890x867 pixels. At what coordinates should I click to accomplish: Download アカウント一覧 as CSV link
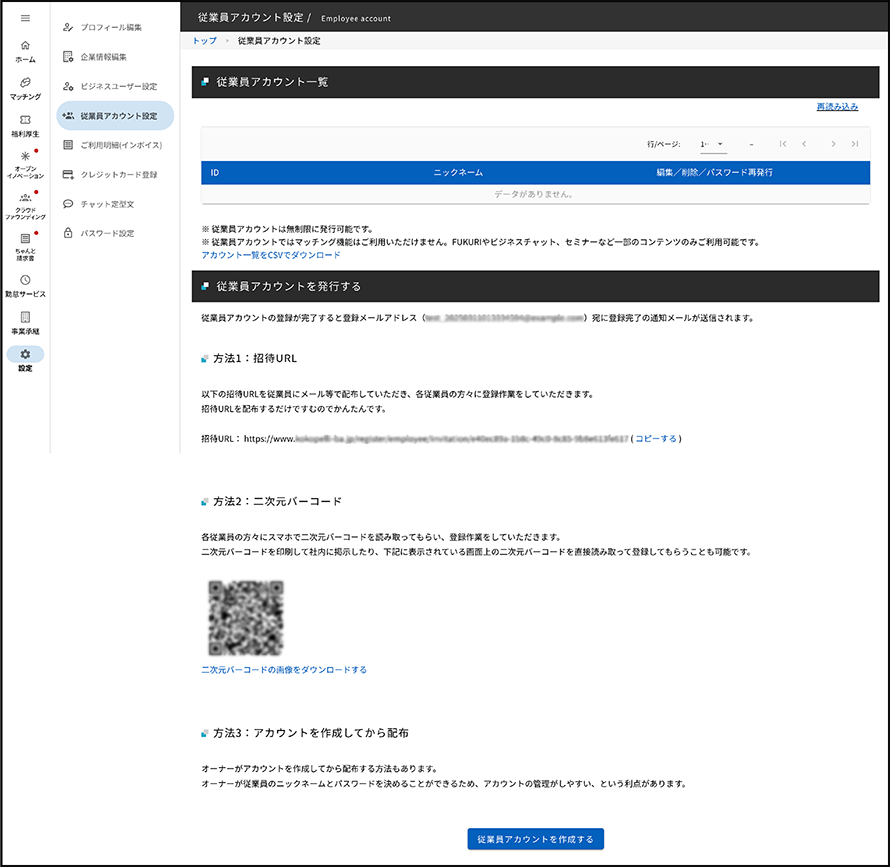259,255
